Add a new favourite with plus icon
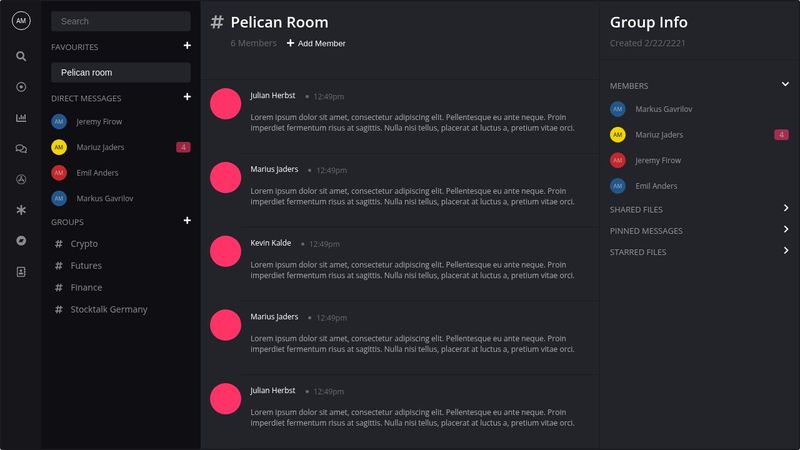 pos(187,46)
